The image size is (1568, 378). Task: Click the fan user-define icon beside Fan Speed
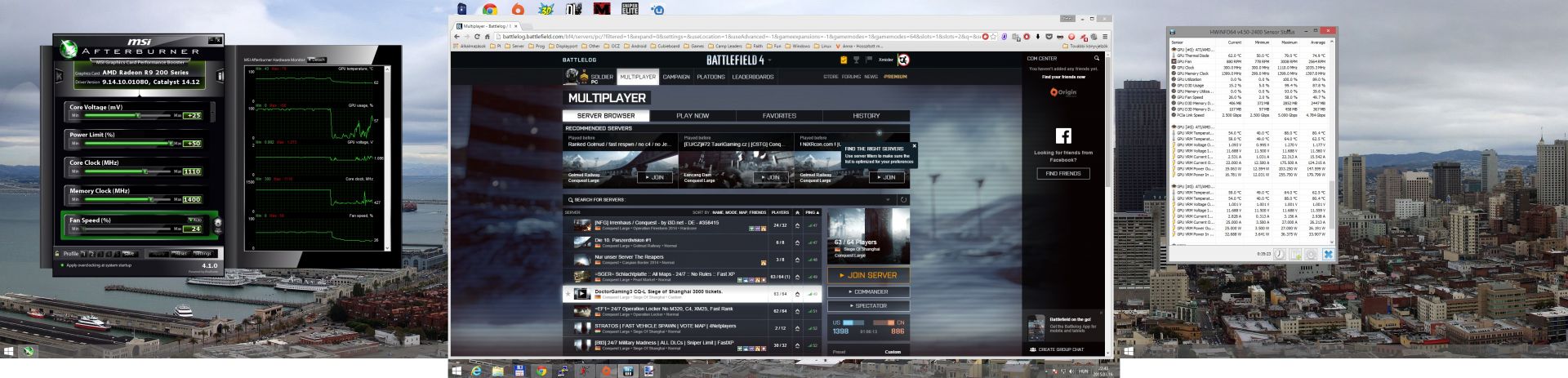(x=217, y=224)
